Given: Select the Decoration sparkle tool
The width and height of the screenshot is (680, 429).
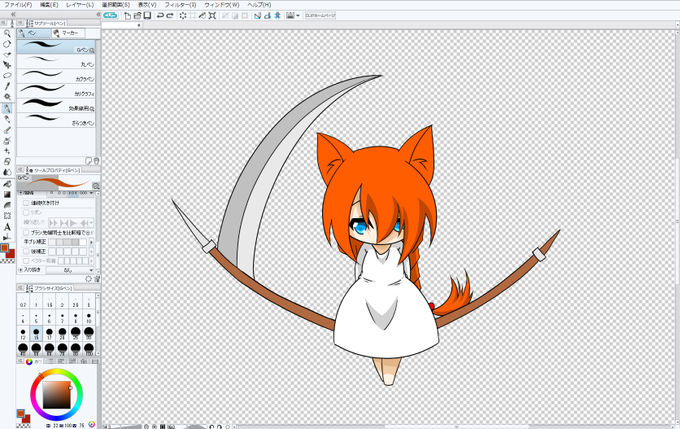Looking at the screenshot, I should [7, 151].
